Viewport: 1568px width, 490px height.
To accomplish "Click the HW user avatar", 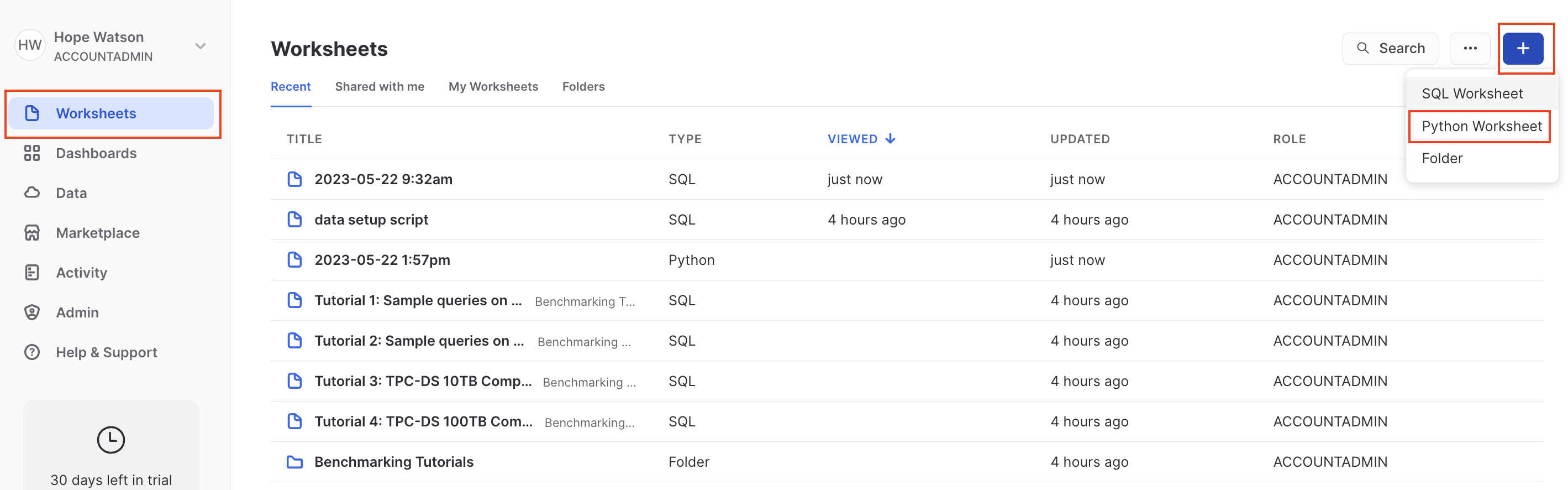I will 30,45.
